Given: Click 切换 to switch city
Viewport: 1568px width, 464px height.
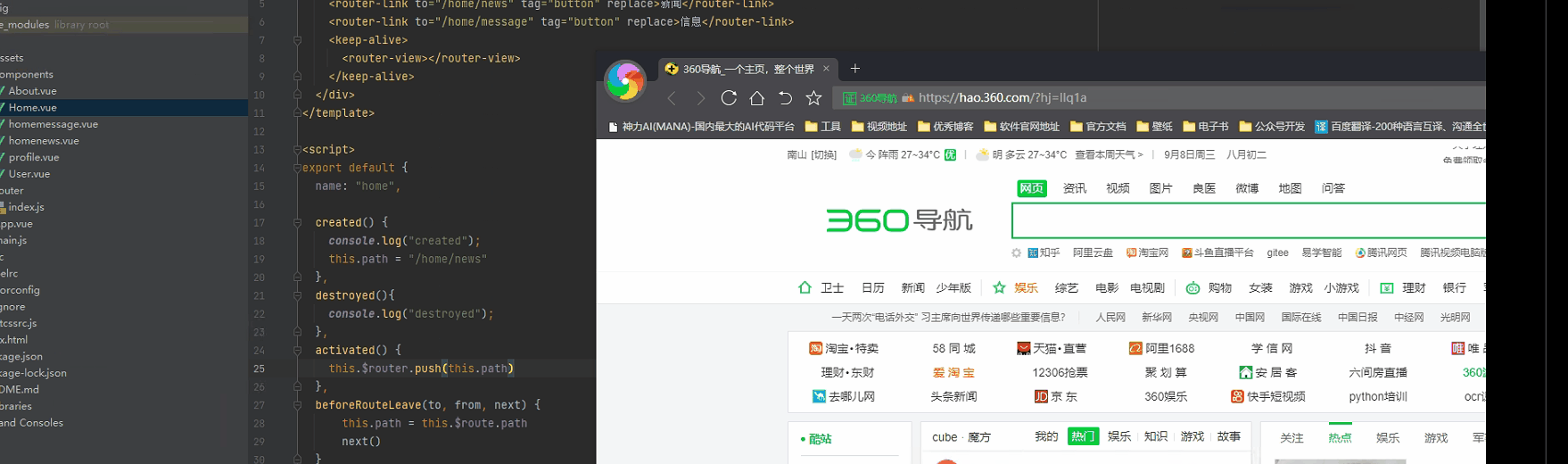Looking at the screenshot, I should [x=823, y=154].
